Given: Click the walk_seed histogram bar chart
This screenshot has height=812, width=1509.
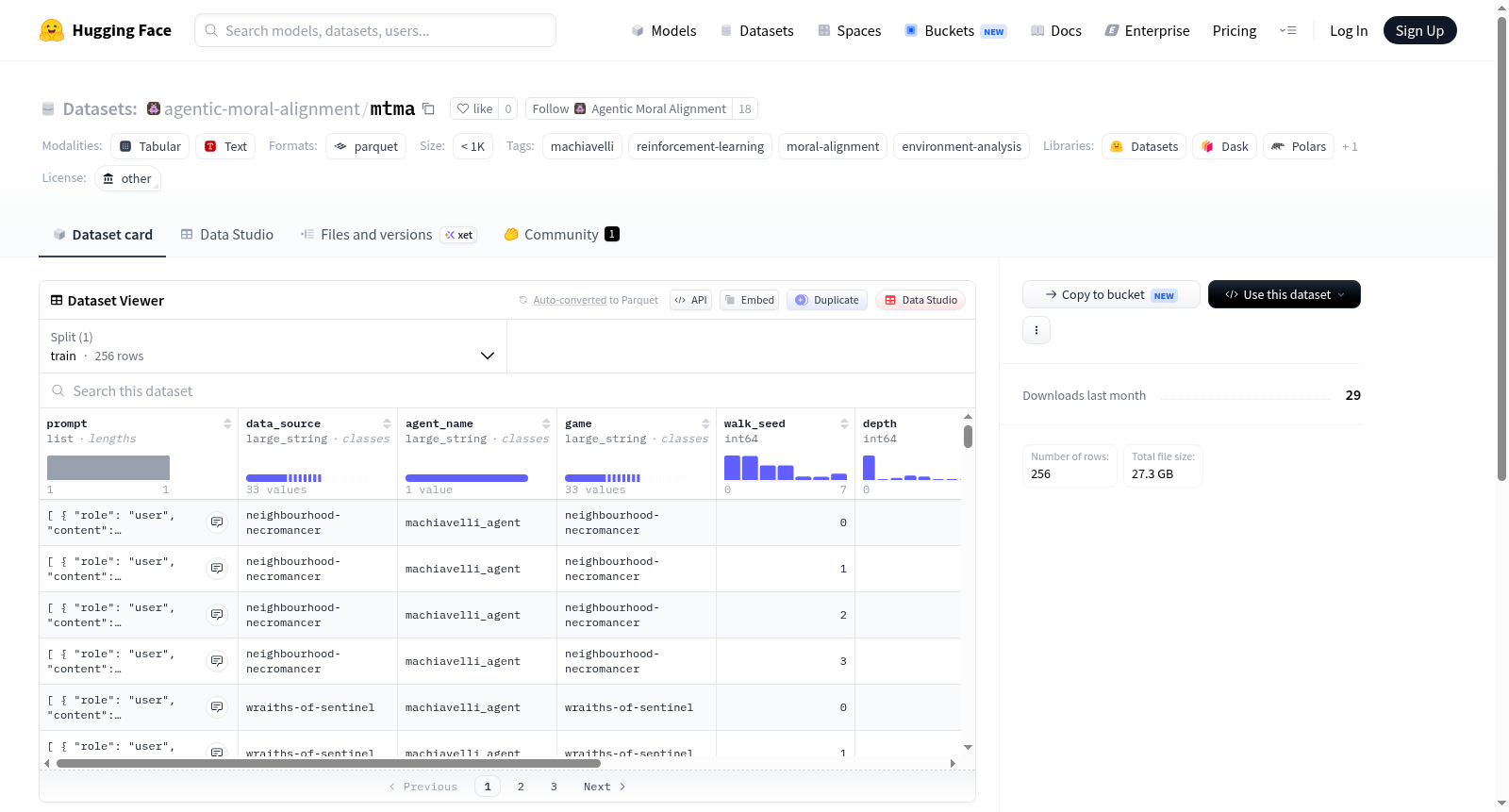Looking at the screenshot, I should pyautogui.click(x=786, y=467).
